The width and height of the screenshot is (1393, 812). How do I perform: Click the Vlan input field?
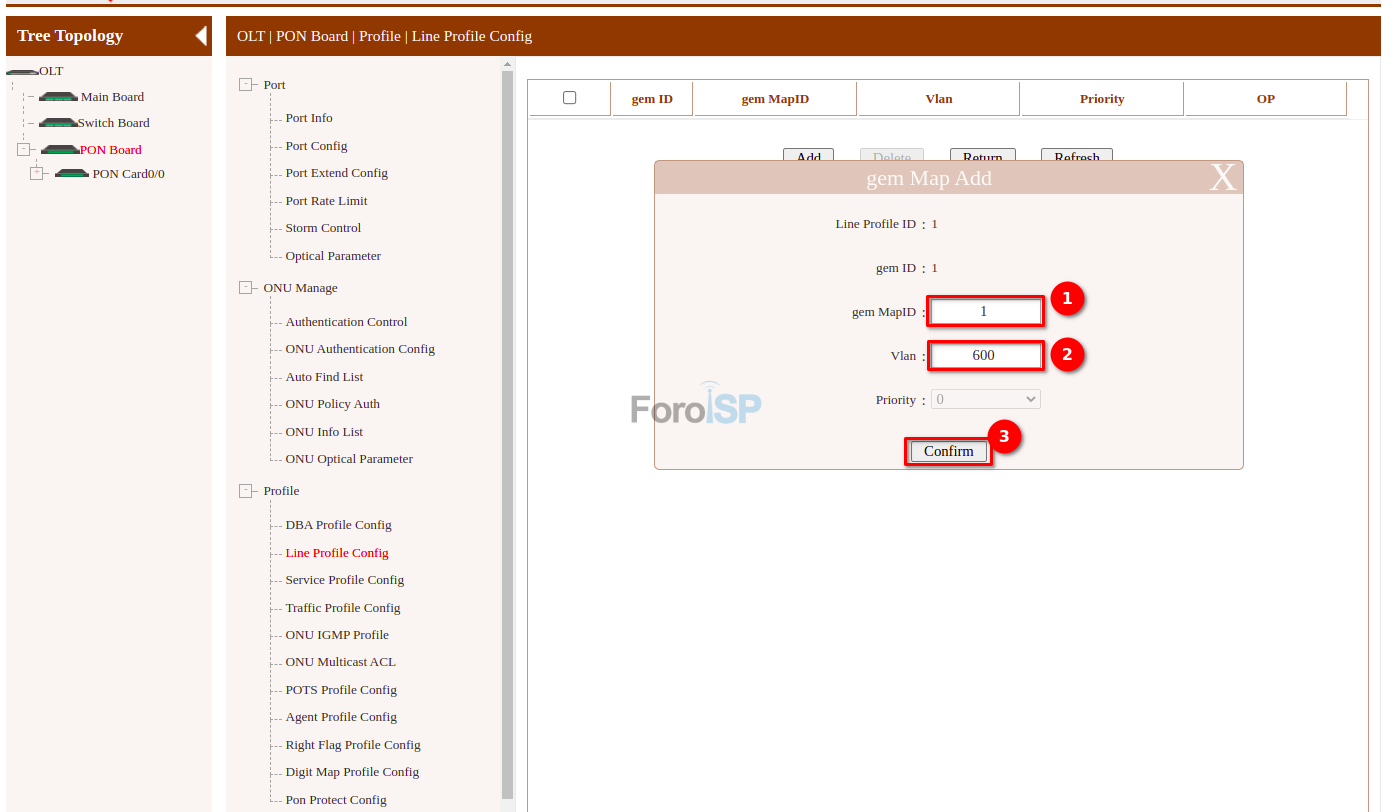point(985,355)
